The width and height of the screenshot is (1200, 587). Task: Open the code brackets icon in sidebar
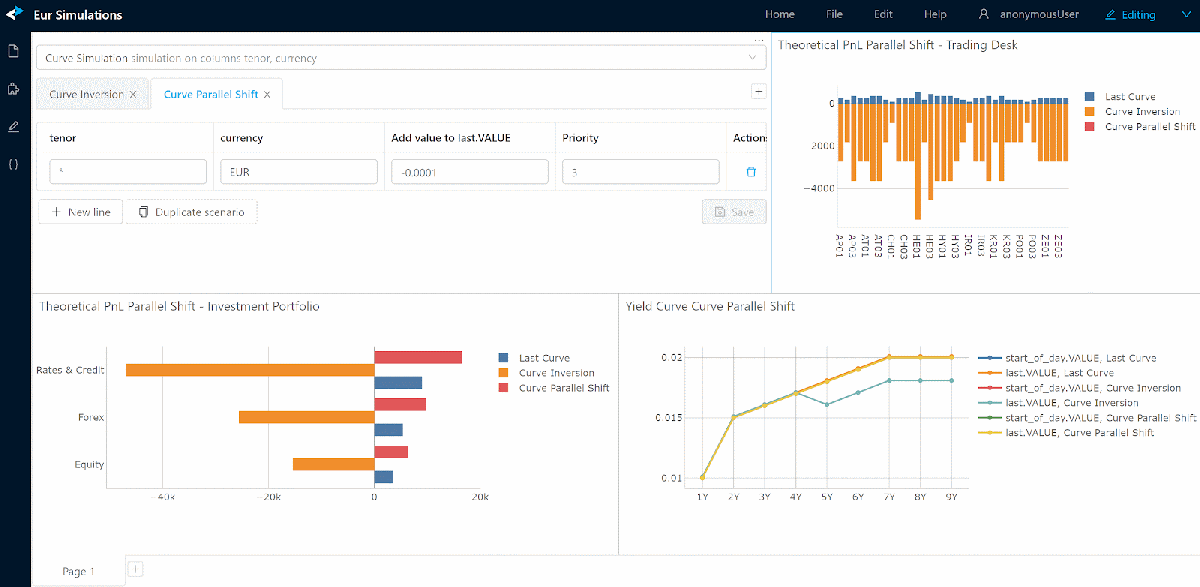pos(13,165)
